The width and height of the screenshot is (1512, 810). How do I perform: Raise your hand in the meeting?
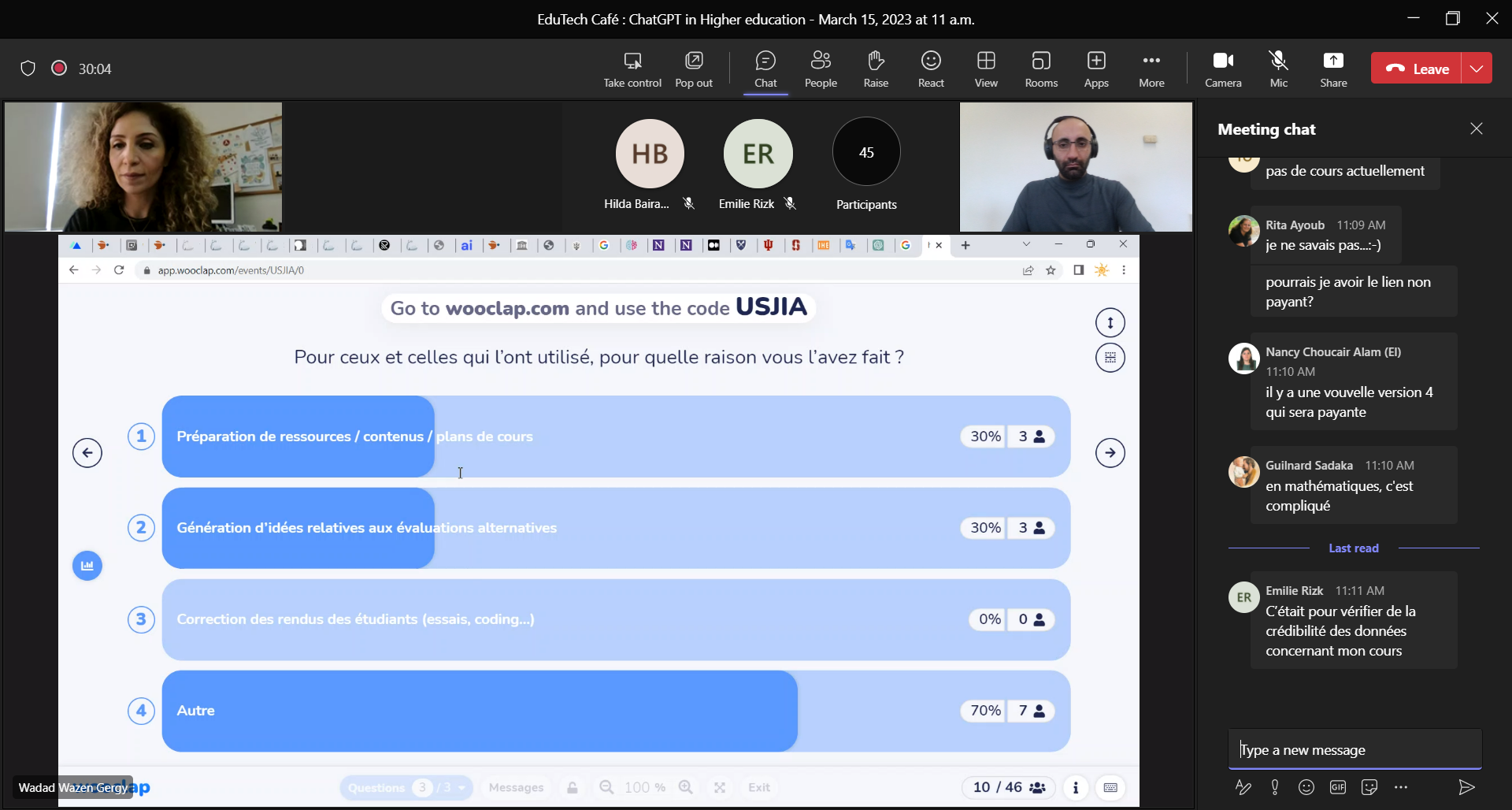[x=876, y=69]
